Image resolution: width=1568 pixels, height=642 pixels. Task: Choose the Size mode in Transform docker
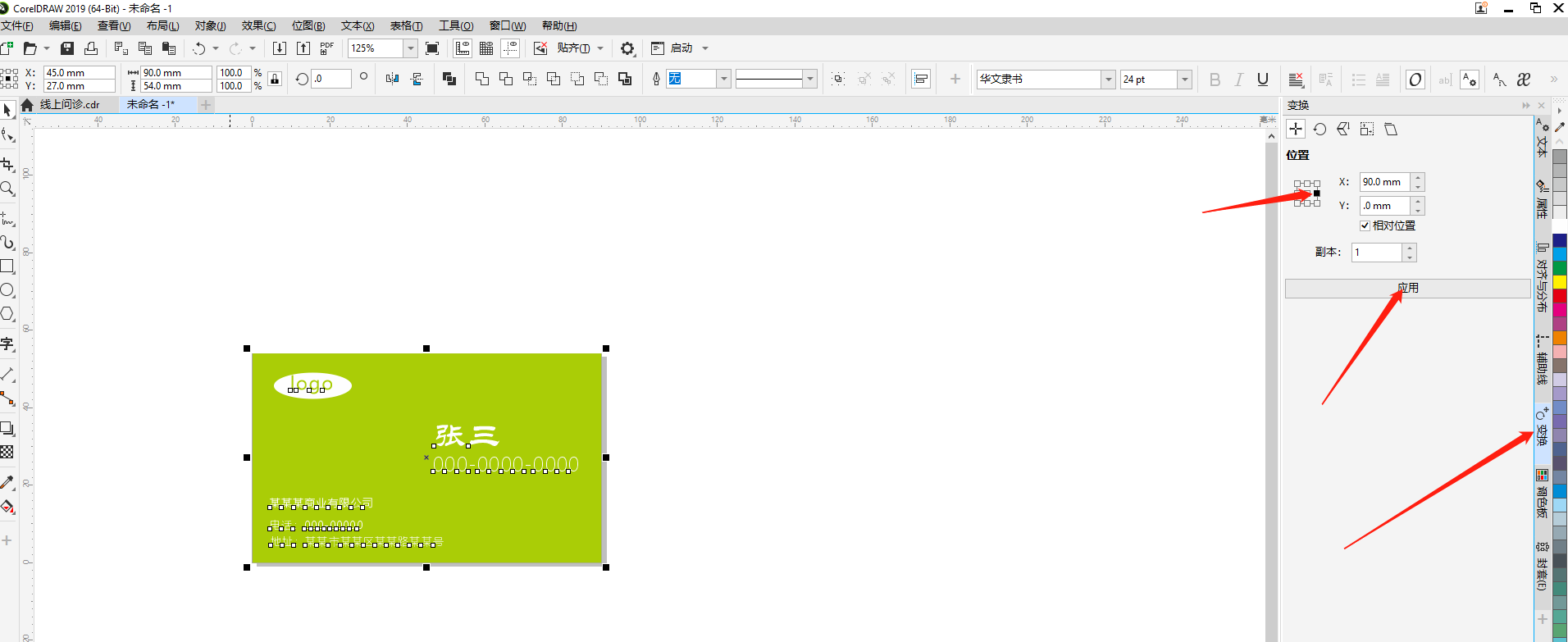[x=1367, y=129]
